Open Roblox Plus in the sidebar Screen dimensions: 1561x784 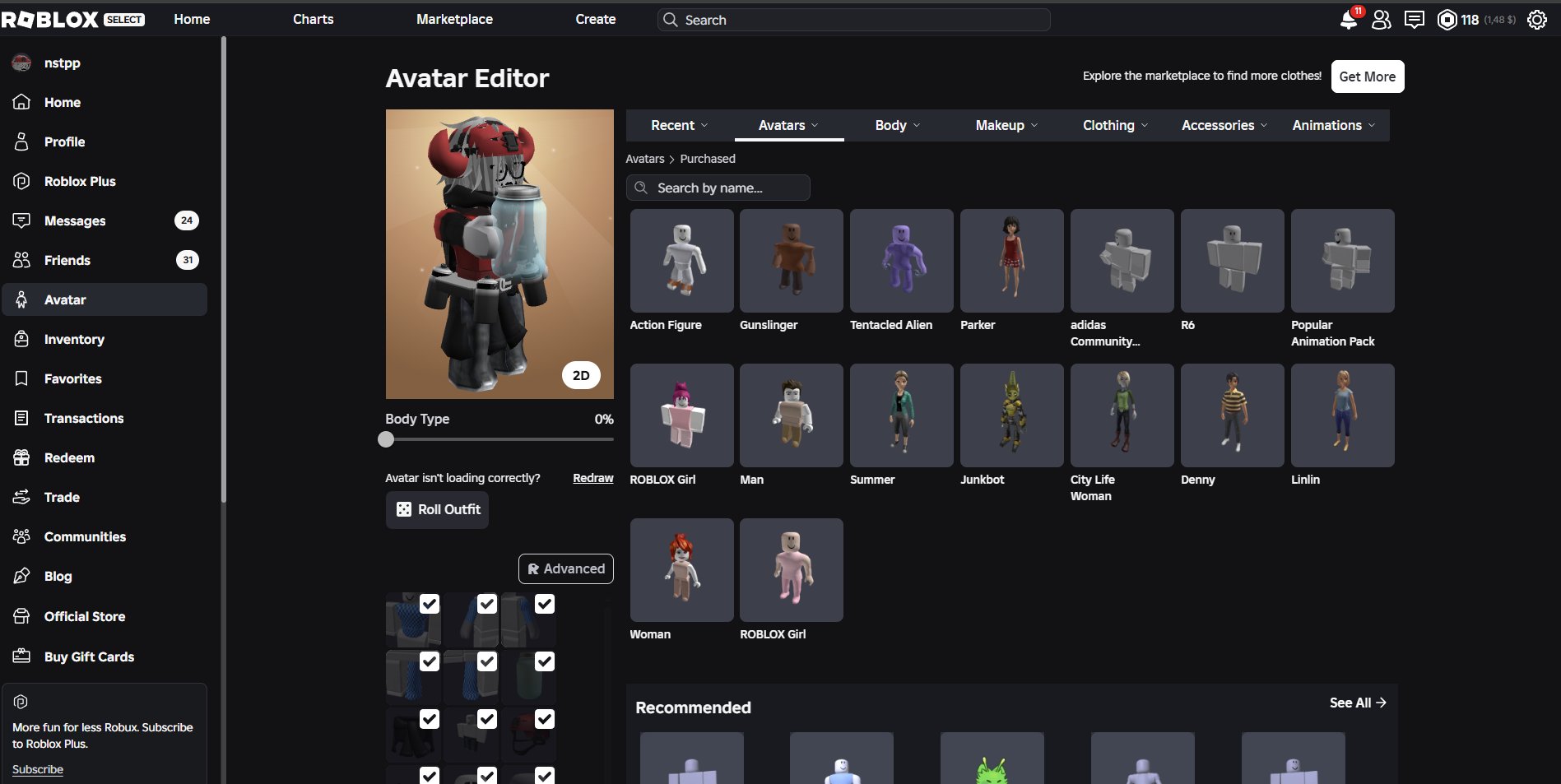click(x=105, y=181)
